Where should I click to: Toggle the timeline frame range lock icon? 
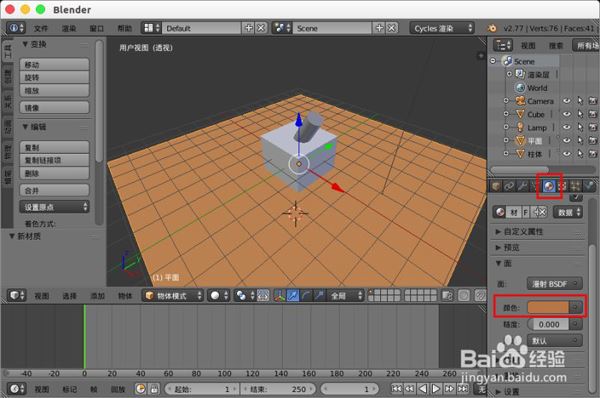(154, 389)
